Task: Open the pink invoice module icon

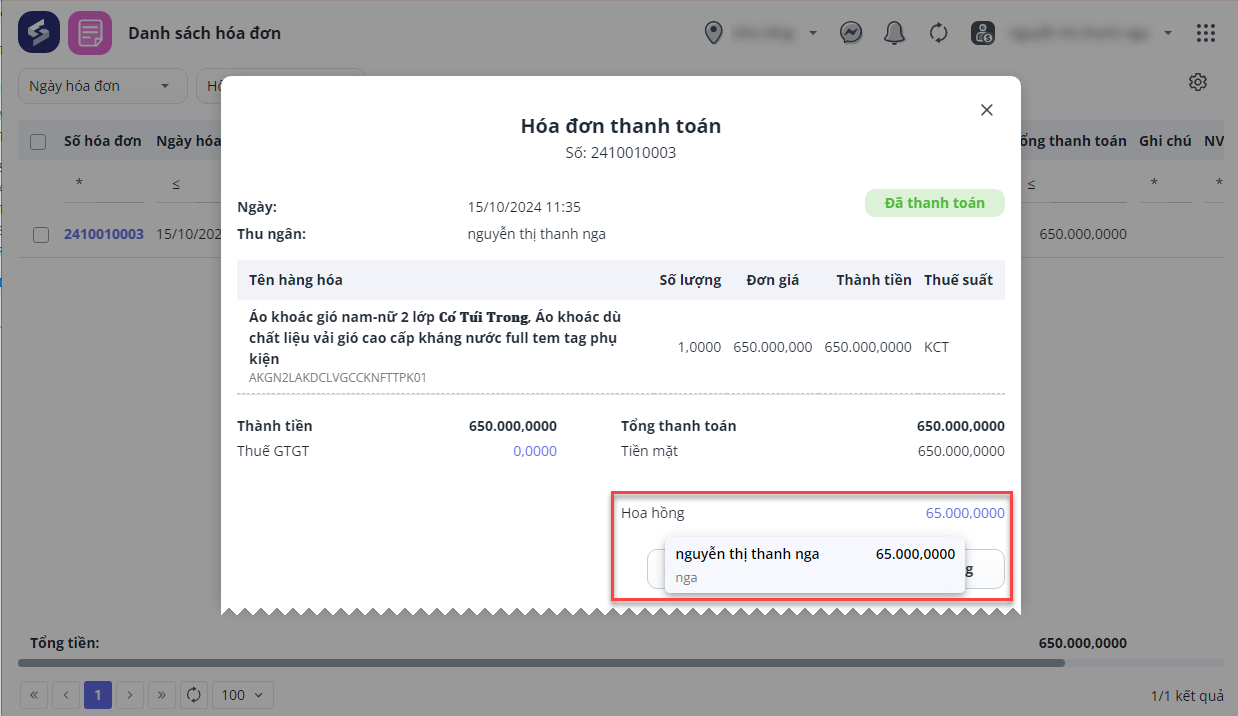Action: 89,33
